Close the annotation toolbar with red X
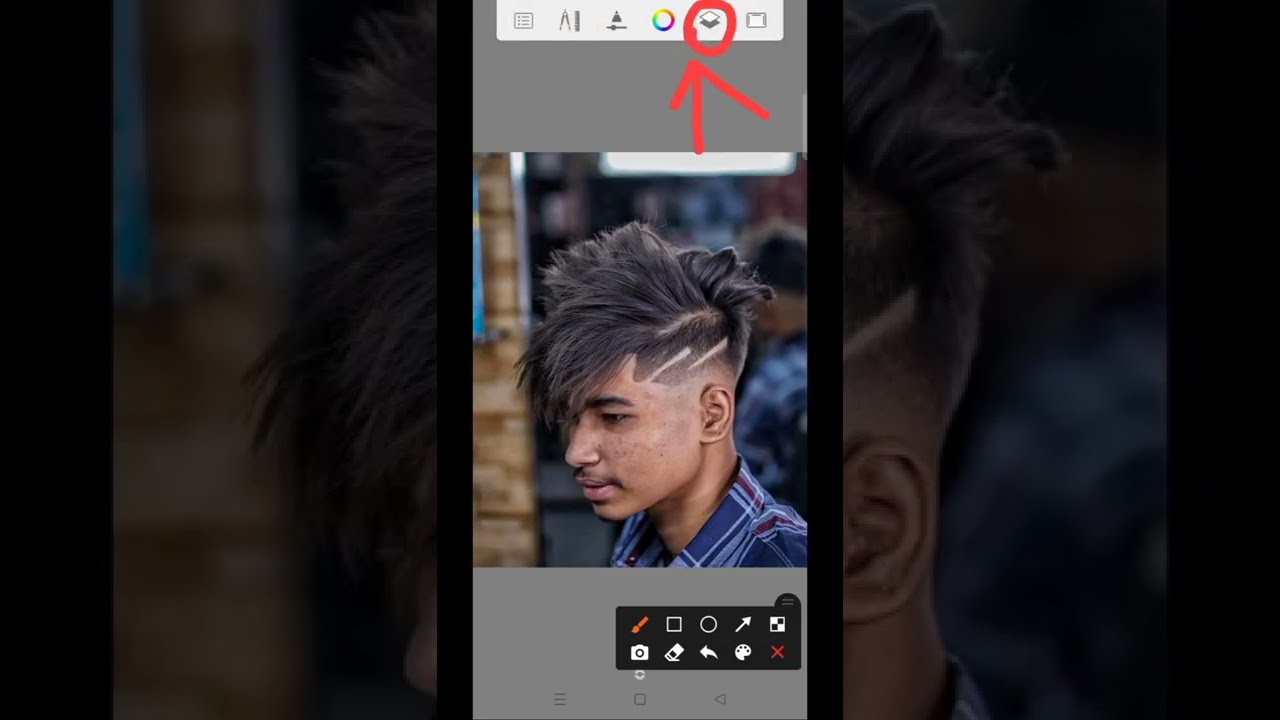 [777, 653]
